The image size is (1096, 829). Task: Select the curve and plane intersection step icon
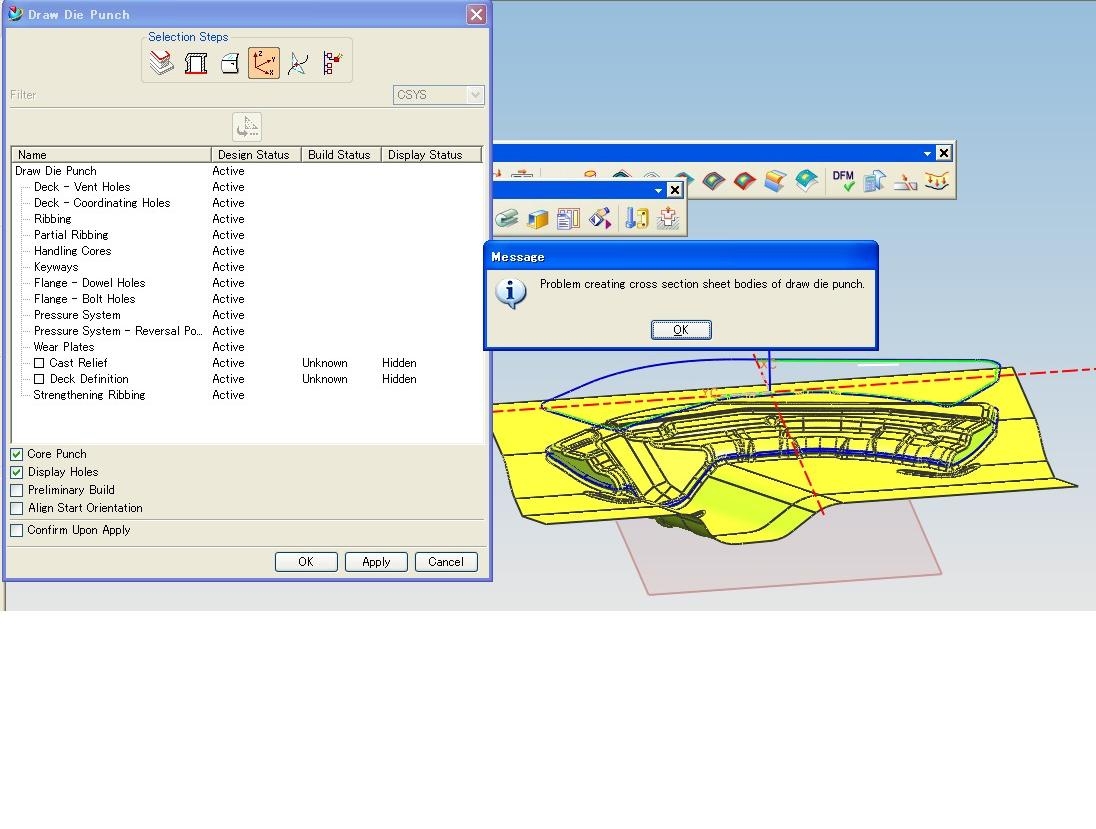pyautogui.click(x=298, y=64)
